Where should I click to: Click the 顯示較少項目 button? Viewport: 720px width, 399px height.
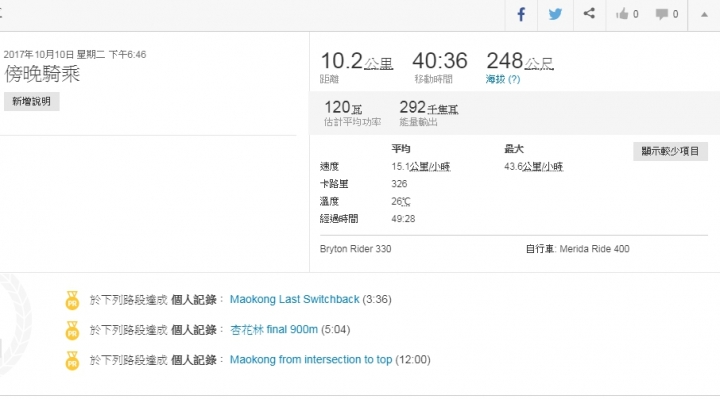click(670, 151)
